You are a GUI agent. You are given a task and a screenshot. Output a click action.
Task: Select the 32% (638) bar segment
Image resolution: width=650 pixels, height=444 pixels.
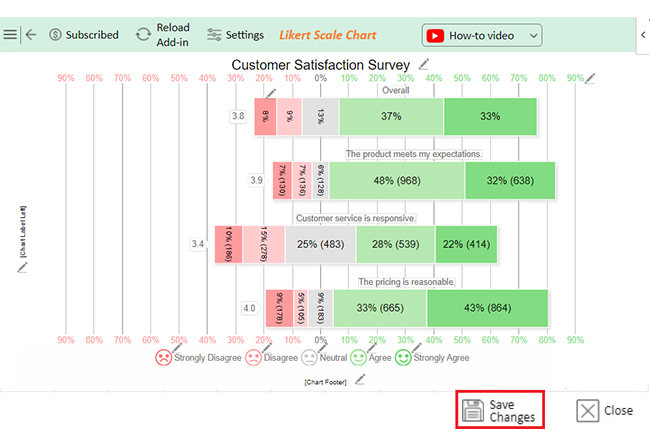(510, 180)
